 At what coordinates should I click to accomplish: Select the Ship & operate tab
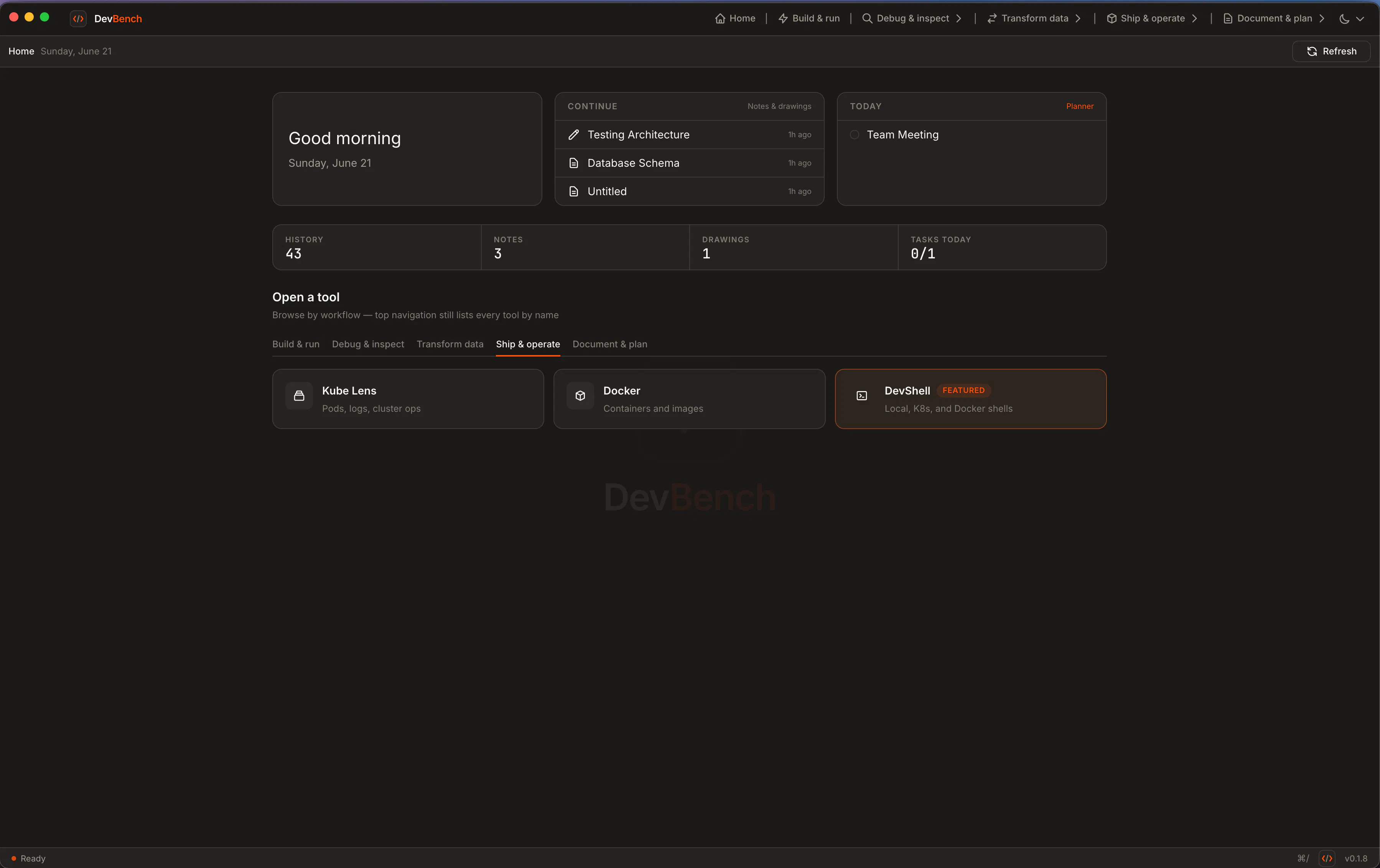(x=528, y=344)
